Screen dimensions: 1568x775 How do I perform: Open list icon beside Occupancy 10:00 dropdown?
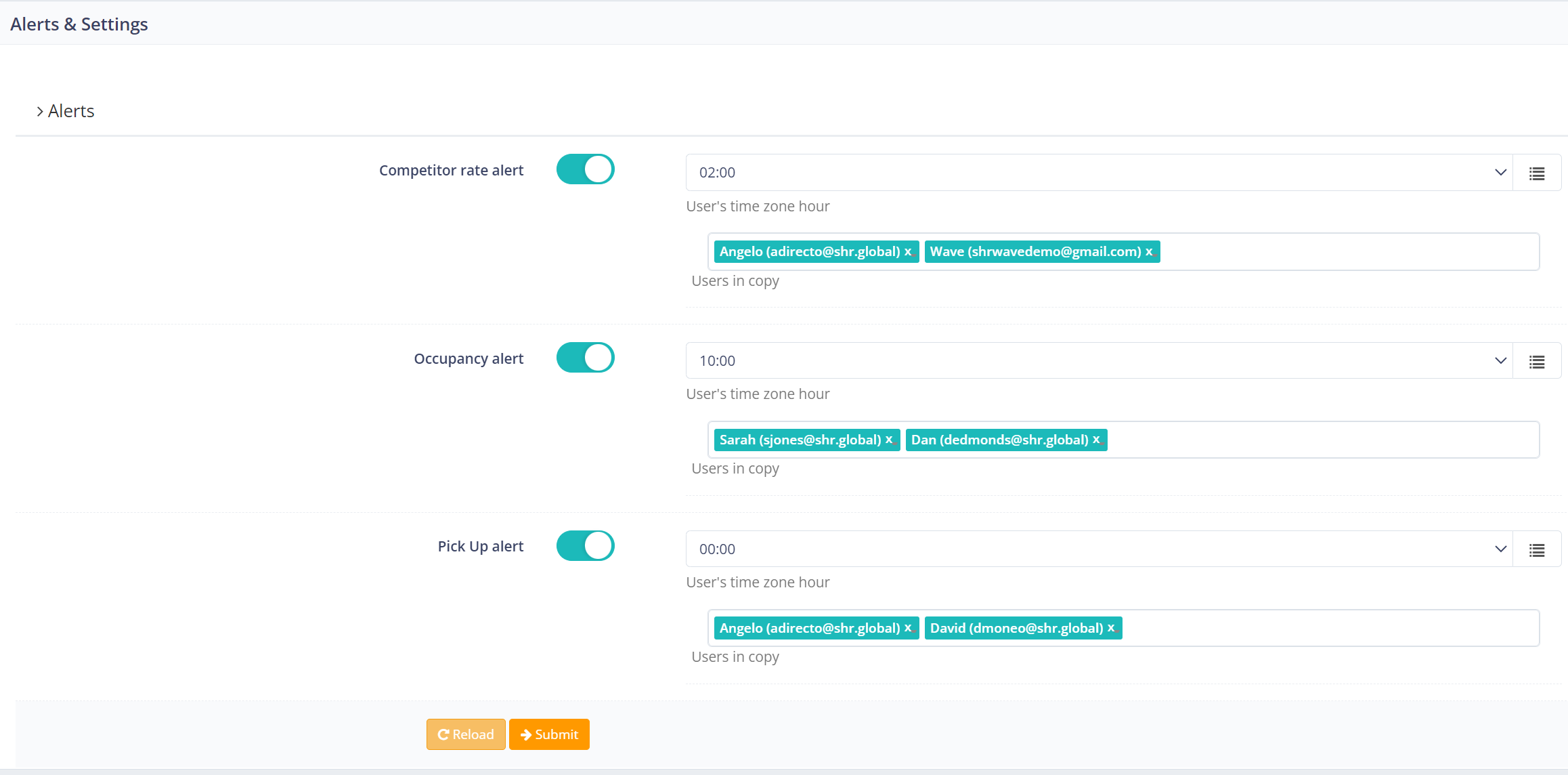tap(1537, 361)
